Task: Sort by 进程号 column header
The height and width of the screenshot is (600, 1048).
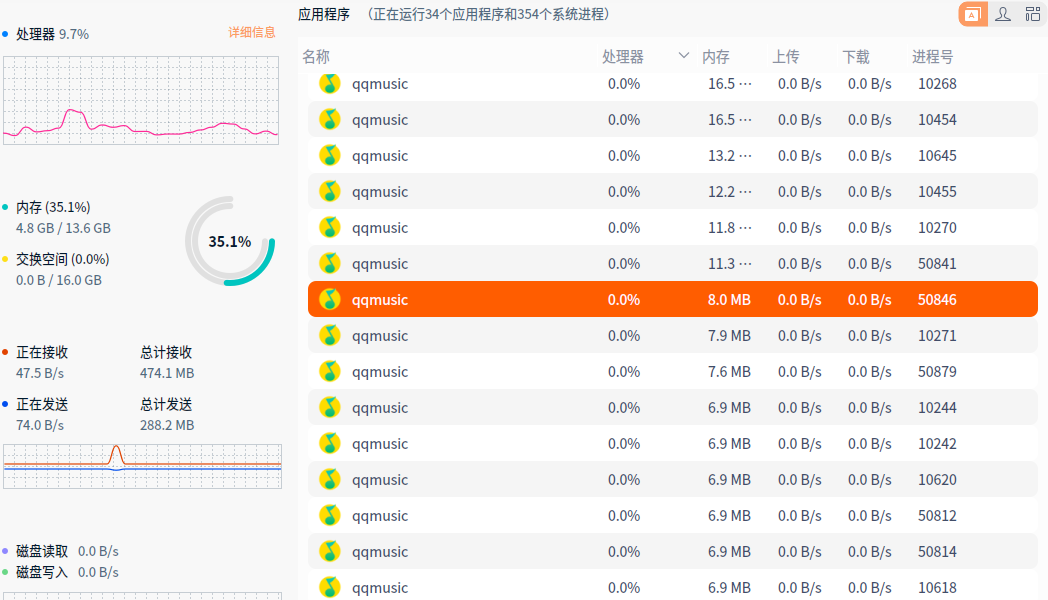Action: [933, 57]
